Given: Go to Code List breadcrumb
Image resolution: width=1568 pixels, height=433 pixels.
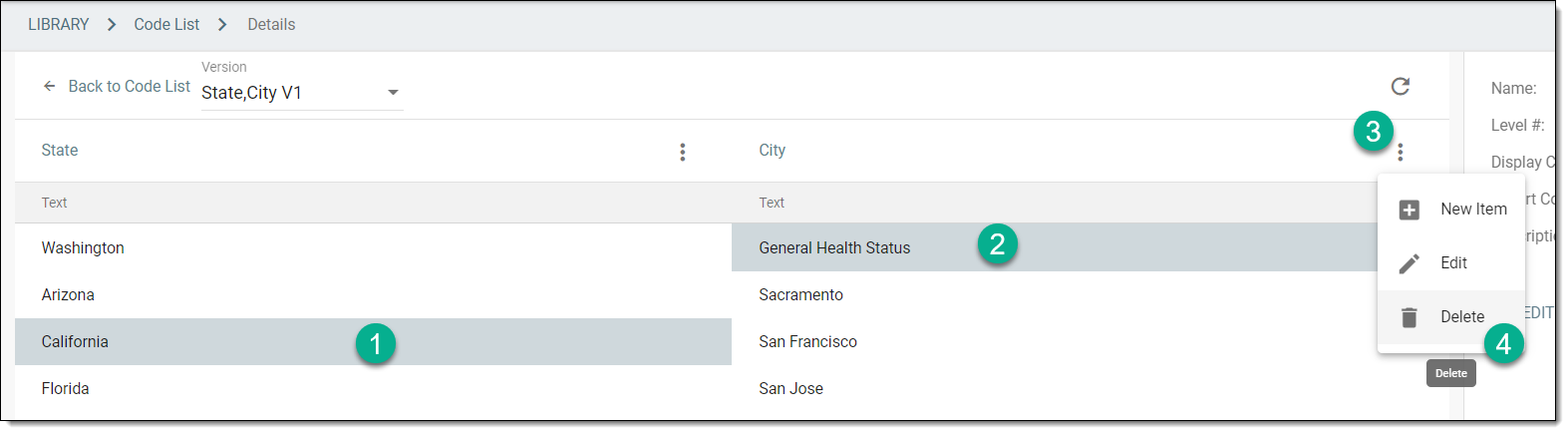Looking at the screenshot, I should tap(166, 24).
